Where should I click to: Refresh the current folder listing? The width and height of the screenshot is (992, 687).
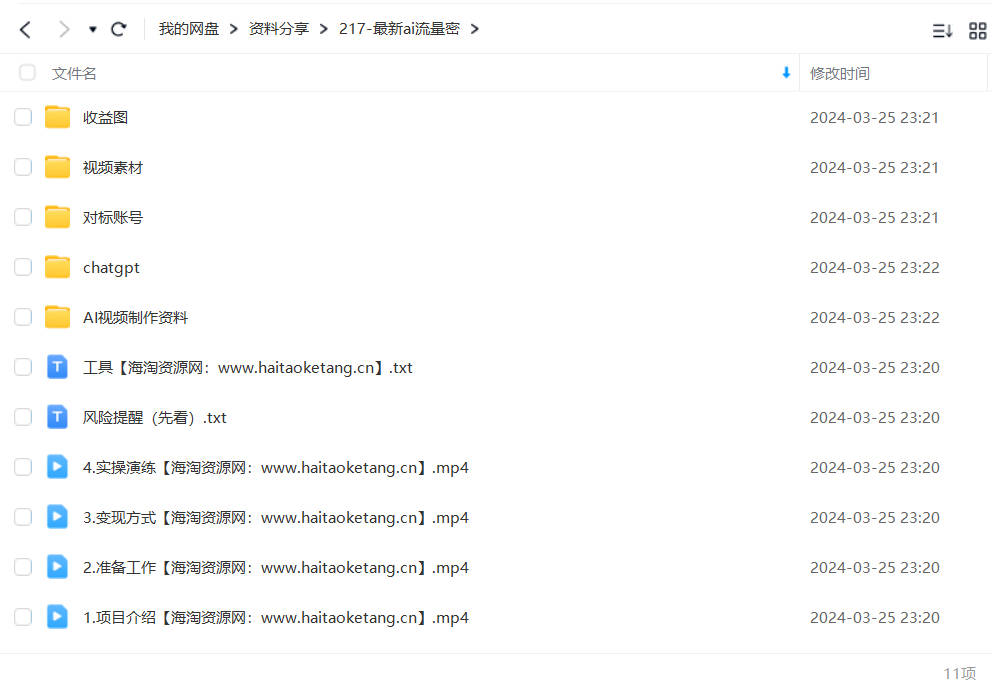[x=118, y=29]
